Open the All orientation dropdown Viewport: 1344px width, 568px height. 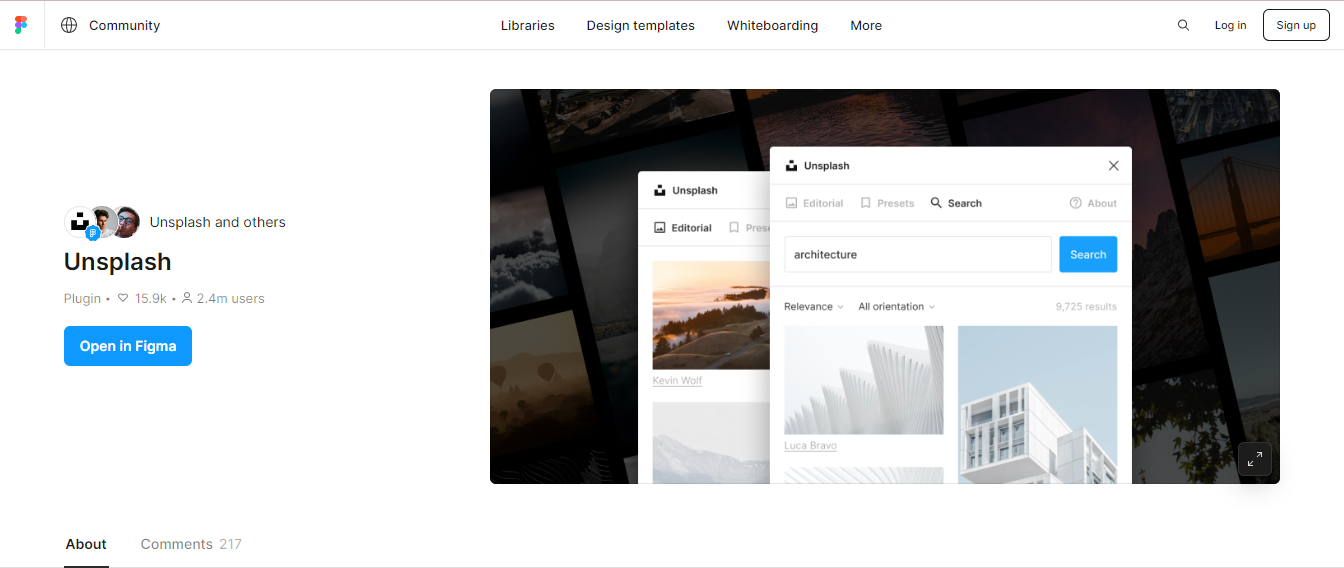[x=897, y=307]
